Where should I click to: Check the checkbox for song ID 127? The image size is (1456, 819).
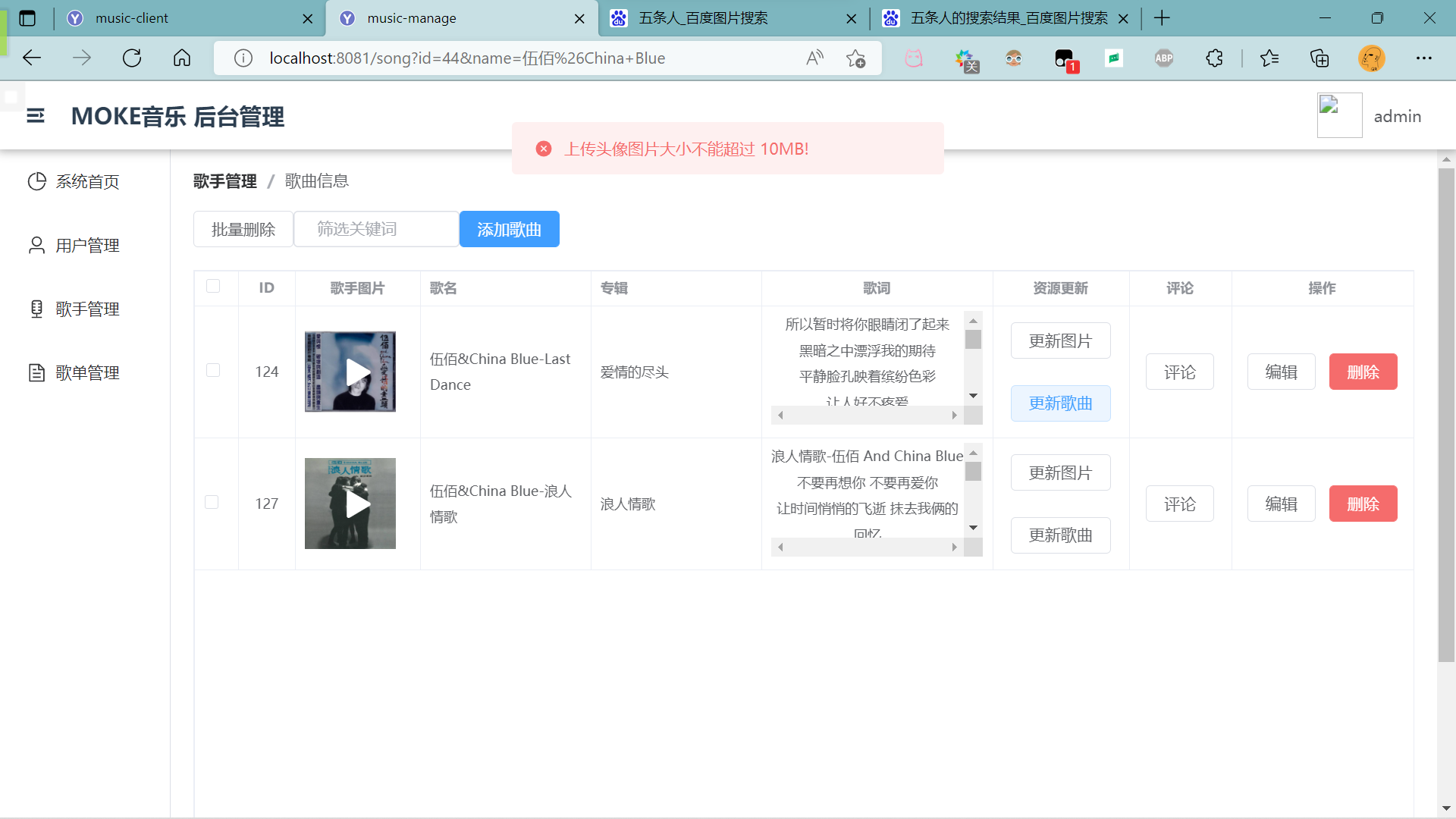(213, 502)
